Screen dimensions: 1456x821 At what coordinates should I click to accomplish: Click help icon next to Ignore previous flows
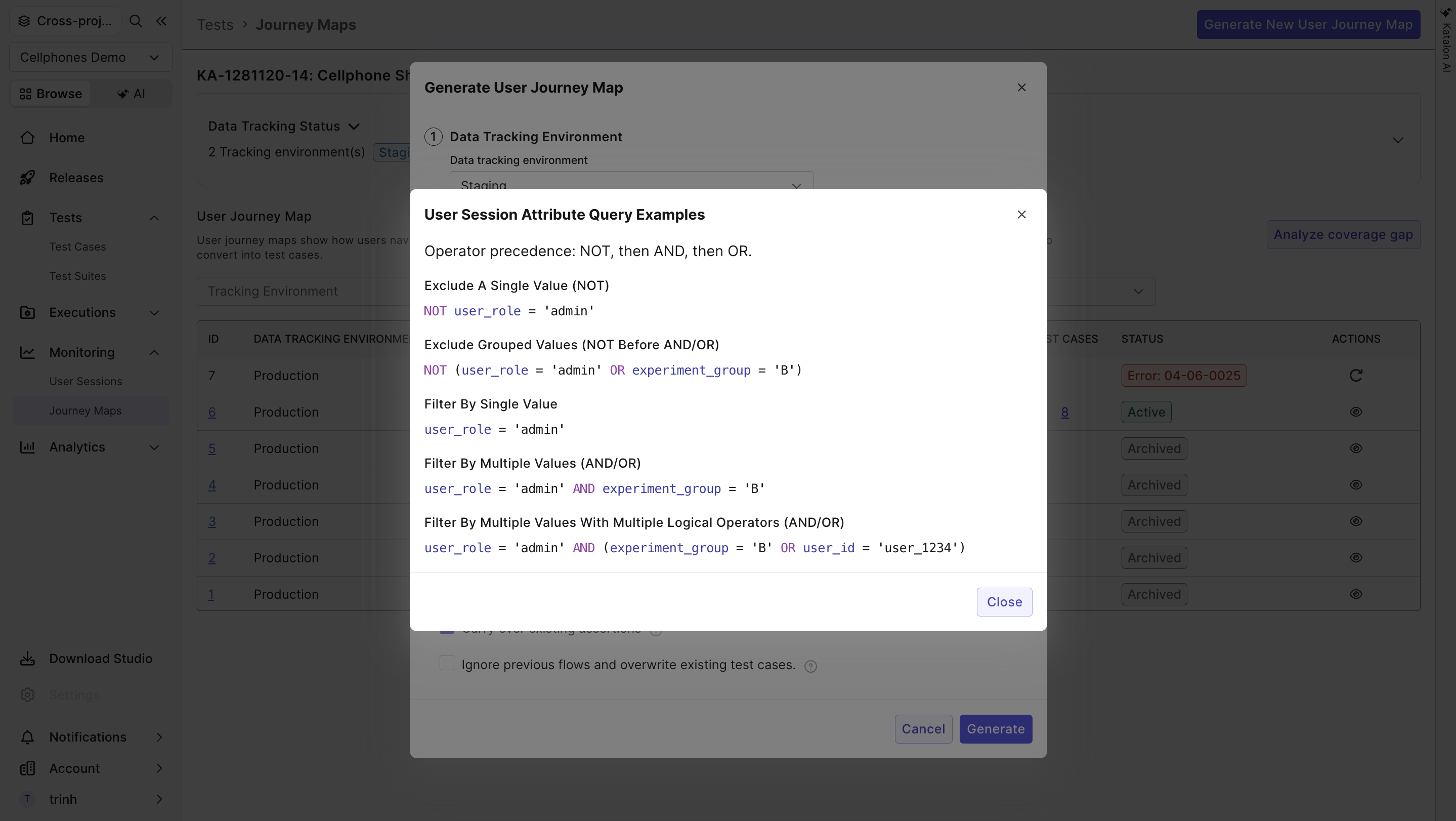coord(810,667)
